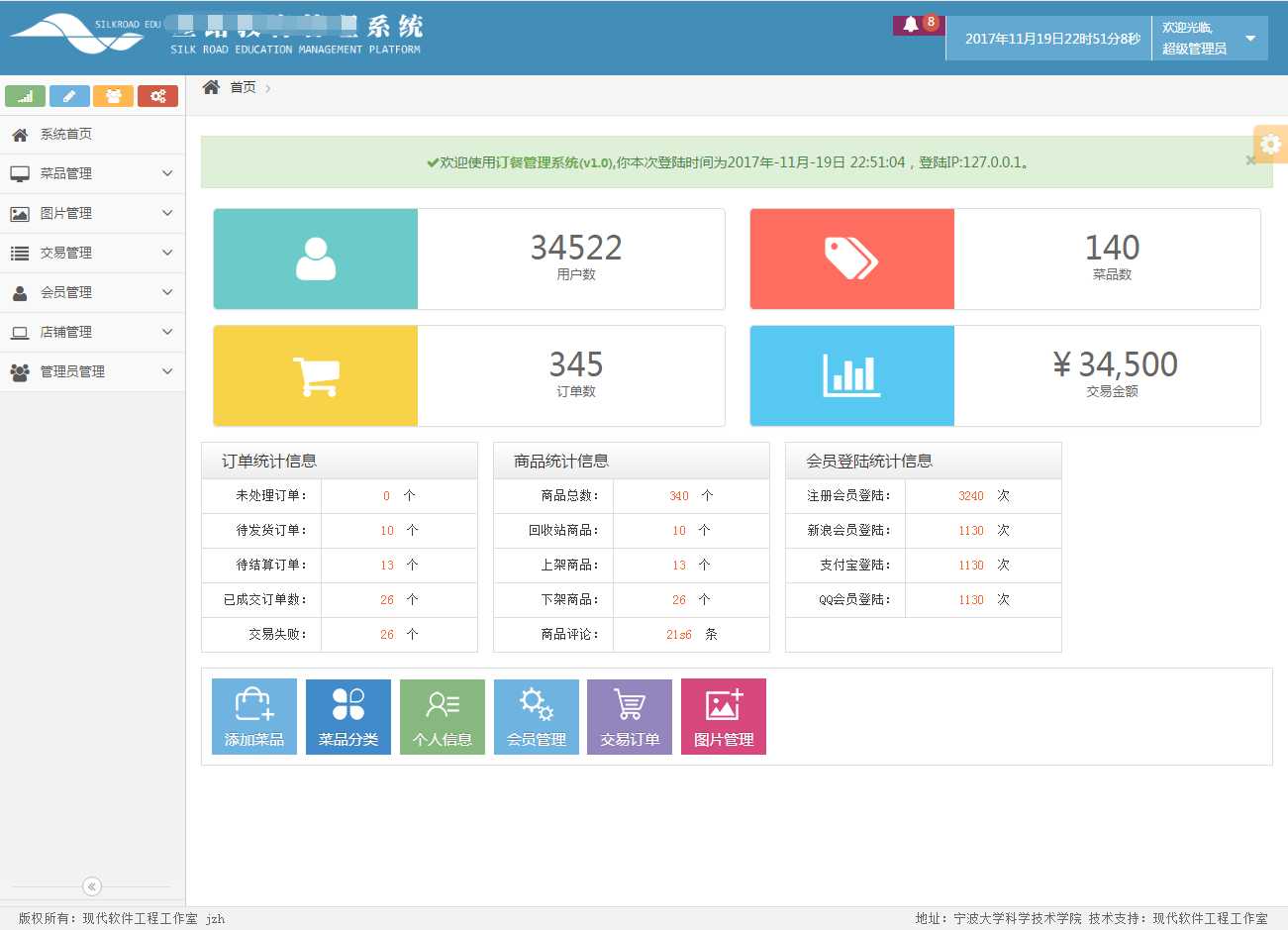
Task: Expand the 管理员管理 chevron arrow
Action: [x=167, y=371]
